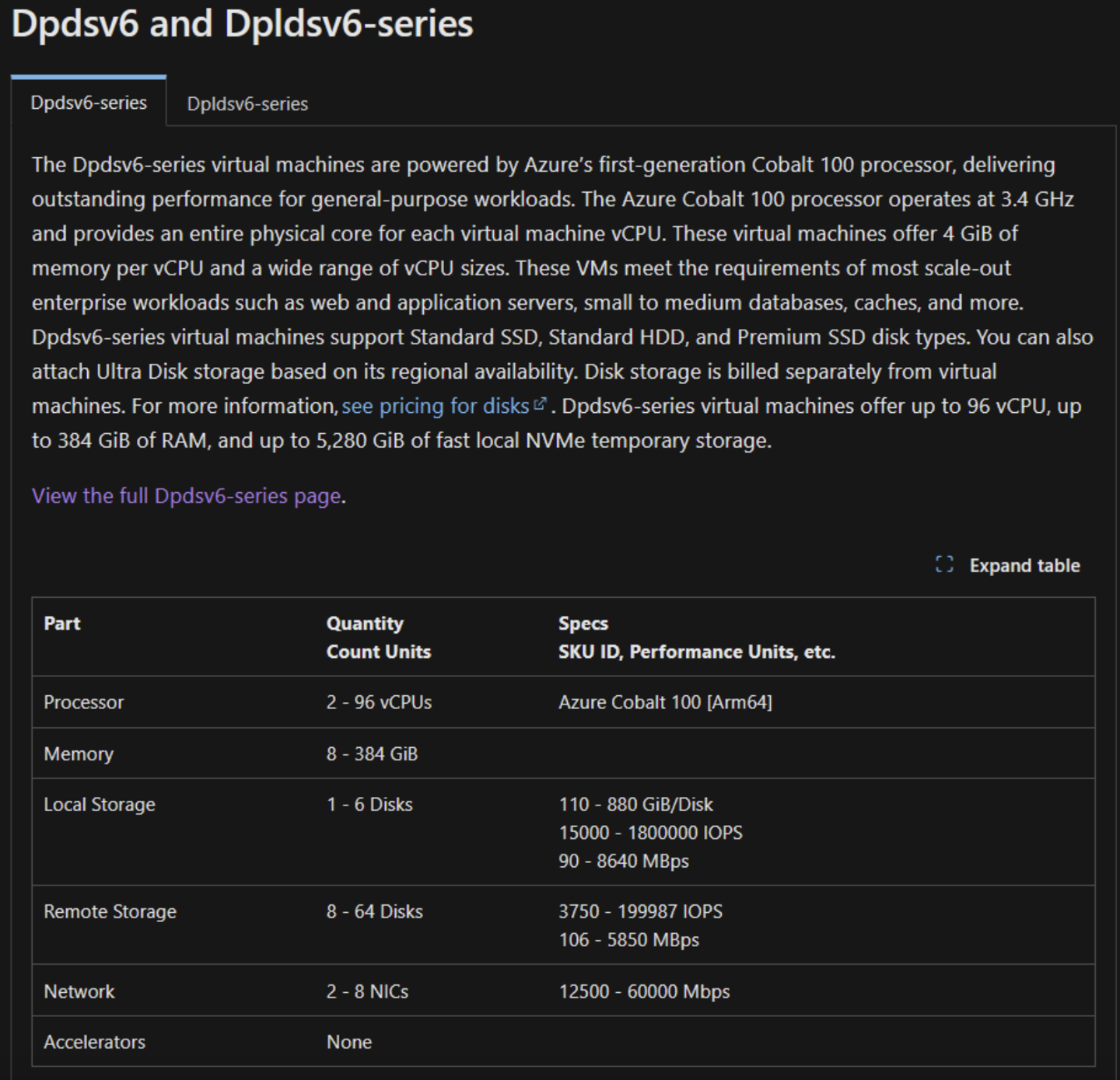Click the Remote Storage row label
1120x1080 pixels.
point(110,911)
